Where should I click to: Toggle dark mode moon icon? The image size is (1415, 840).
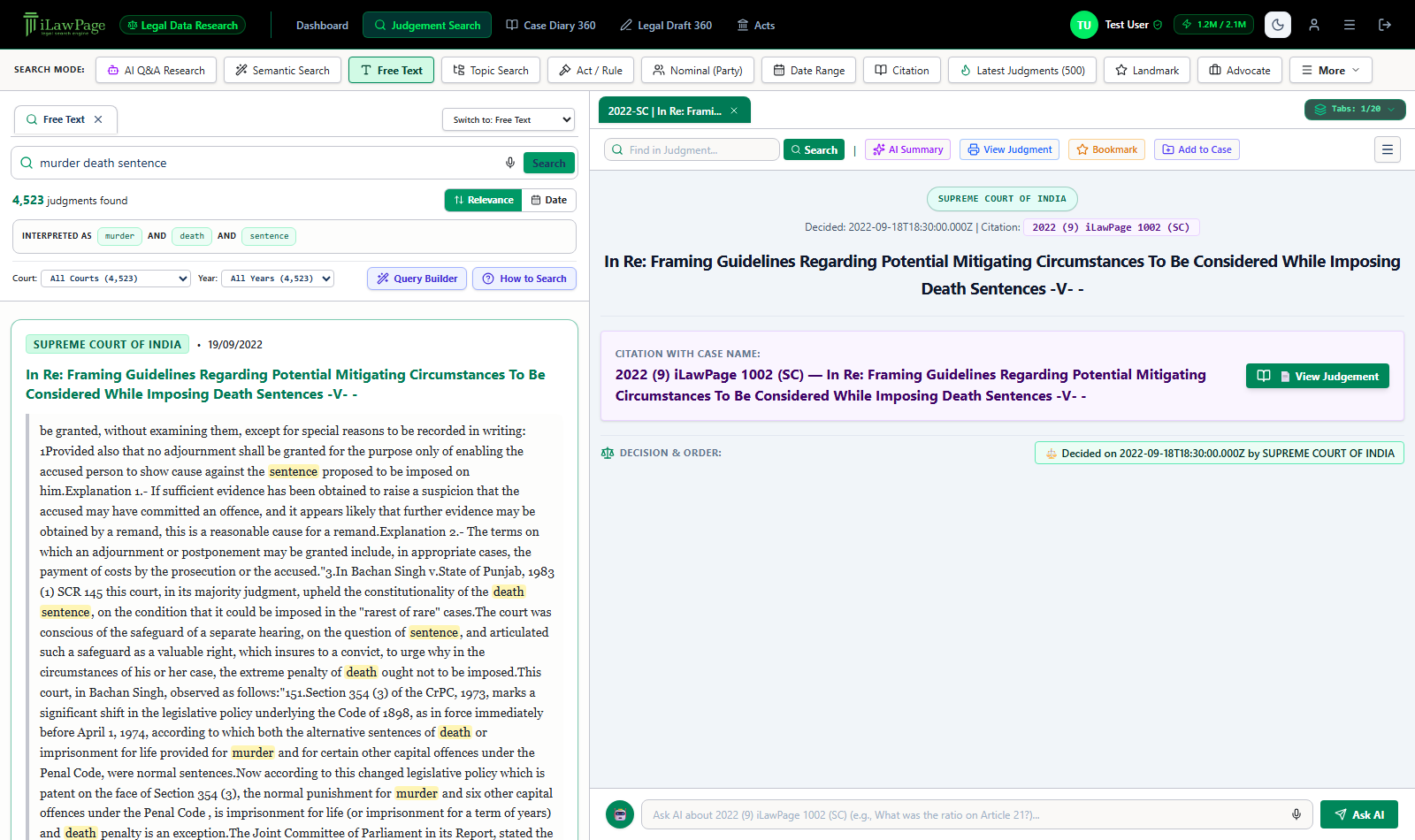tap(1278, 25)
